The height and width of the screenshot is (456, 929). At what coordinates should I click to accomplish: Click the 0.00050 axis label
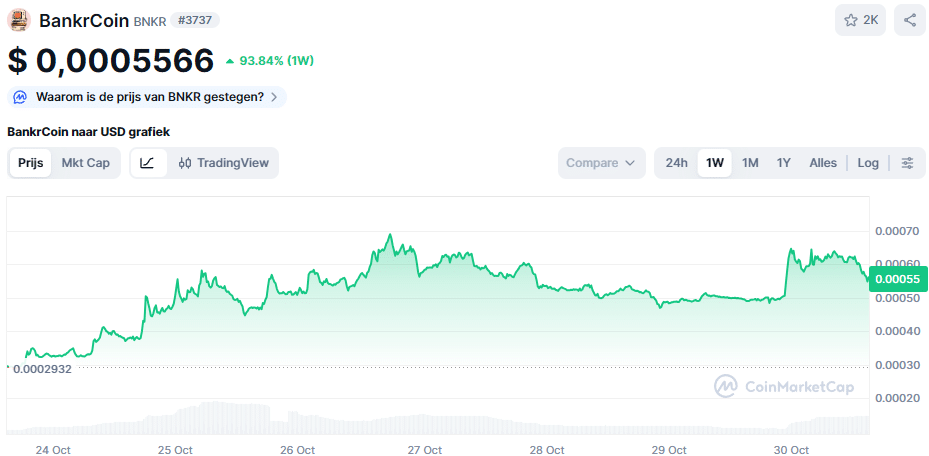[x=898, y=297]
